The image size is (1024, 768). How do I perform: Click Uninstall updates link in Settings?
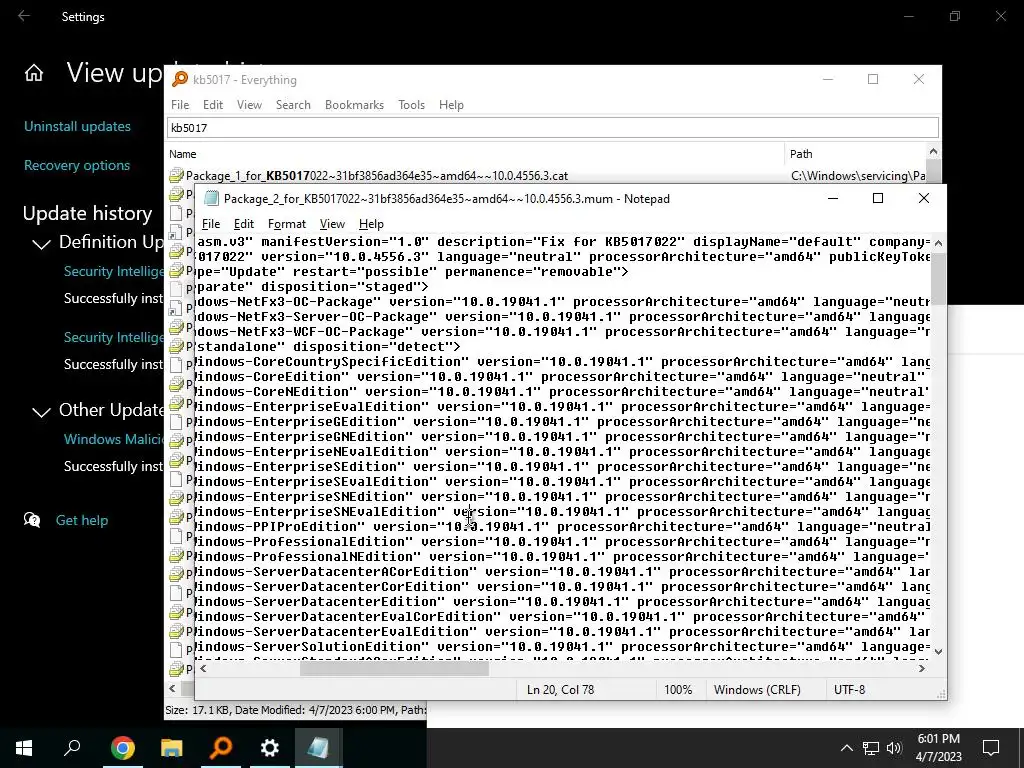(x=77, y=126)
